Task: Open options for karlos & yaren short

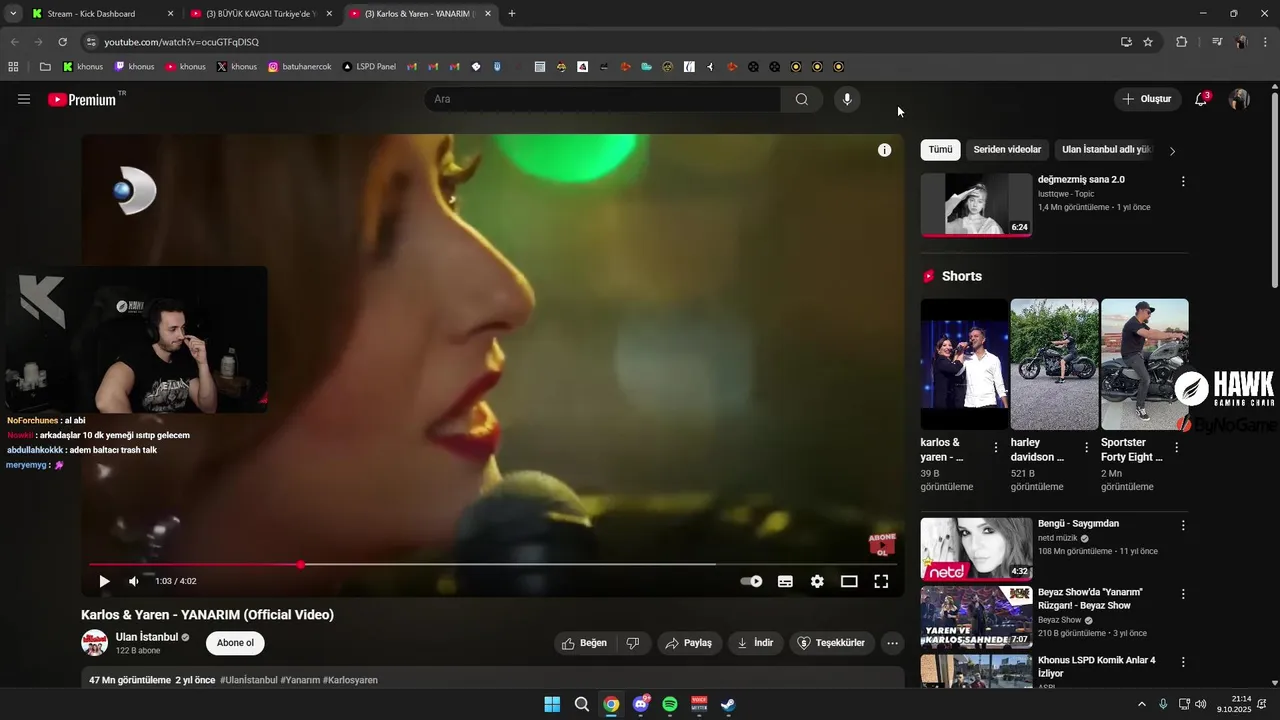Action: coord(995,448)
